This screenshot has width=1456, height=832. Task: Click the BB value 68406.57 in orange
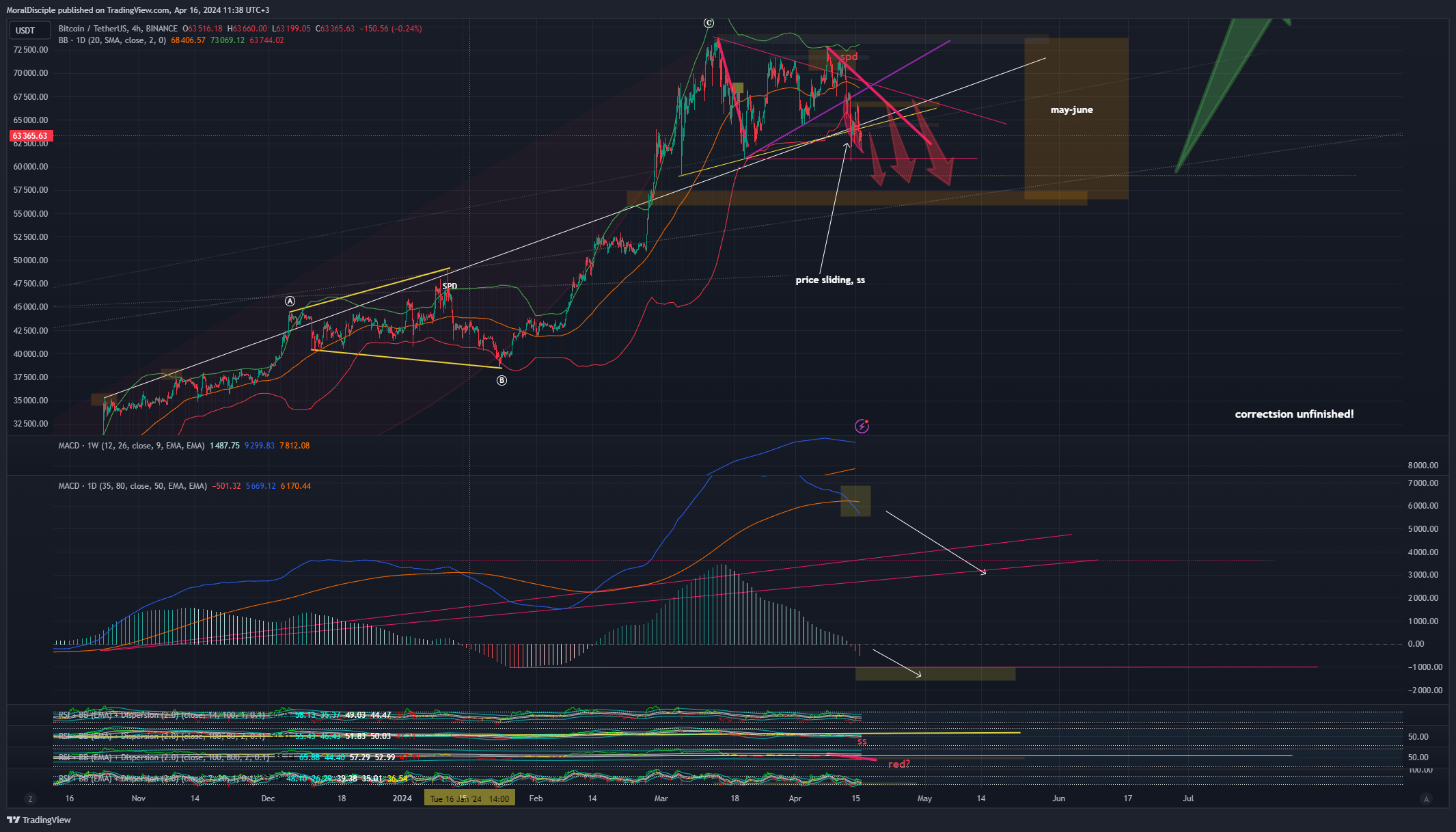pyautogui.click(x=188, y=40)
